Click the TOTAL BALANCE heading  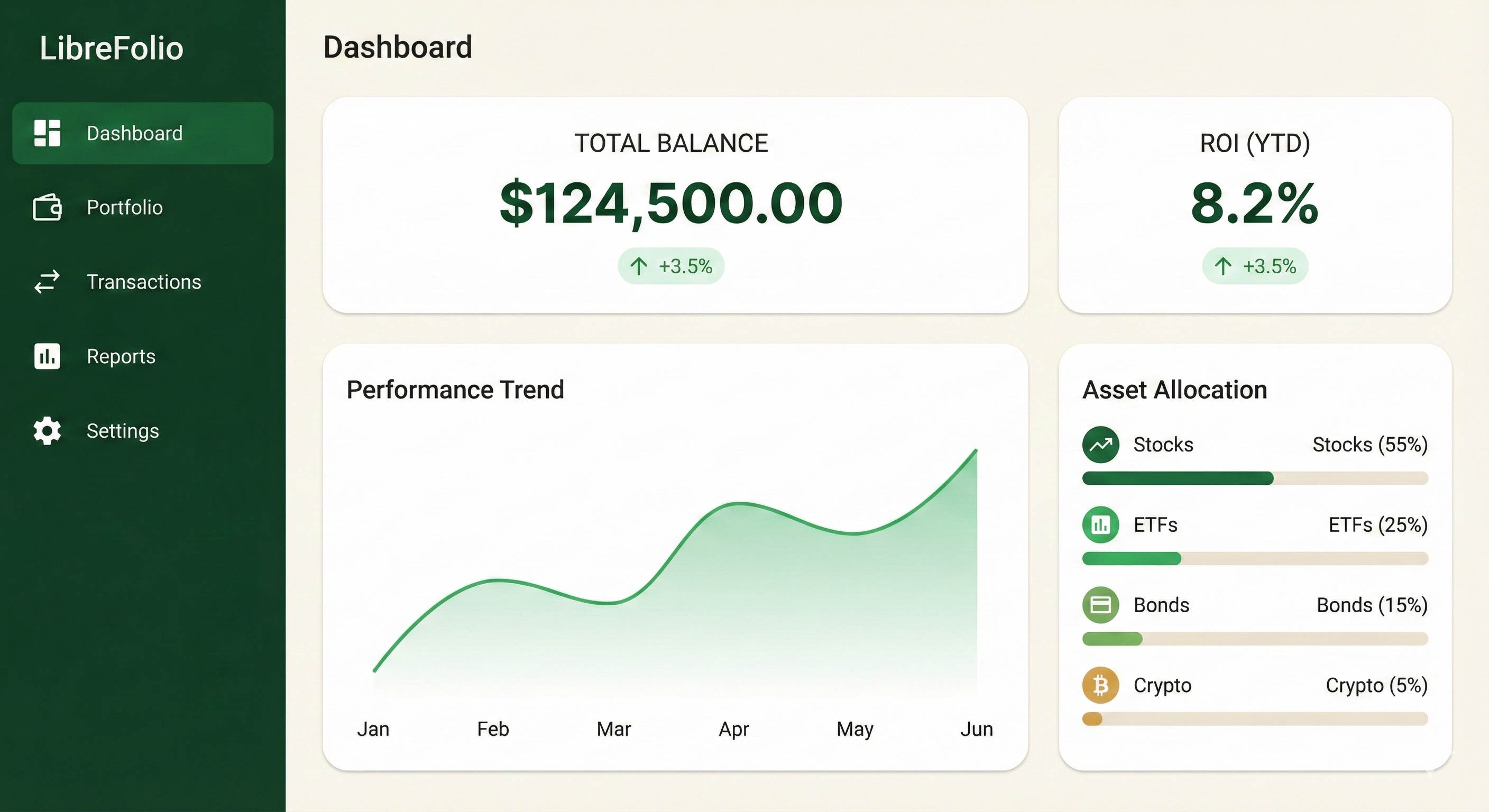[x=671, y=143]
